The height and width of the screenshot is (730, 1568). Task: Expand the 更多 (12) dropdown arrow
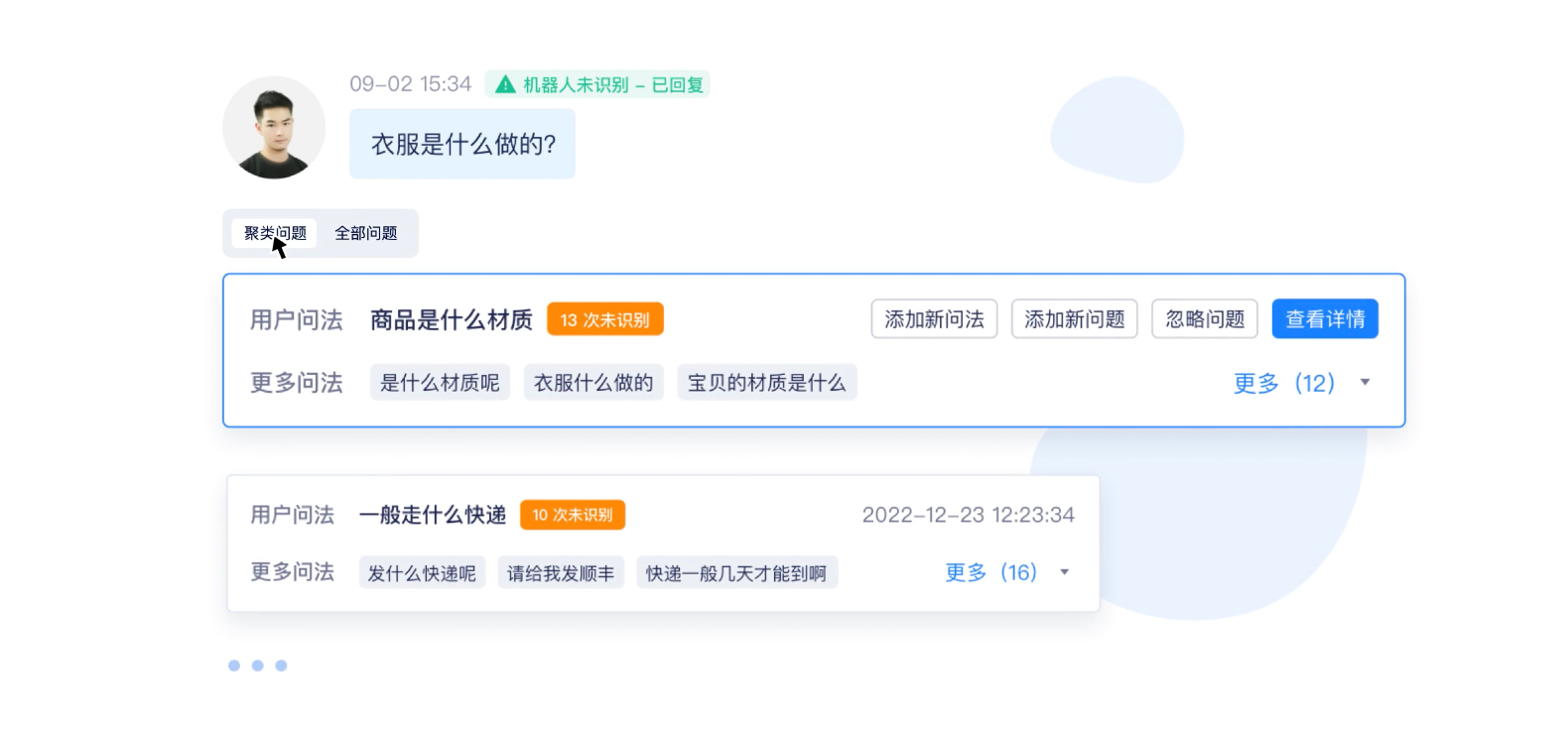pyautogui.click(x=1366, y=383)
